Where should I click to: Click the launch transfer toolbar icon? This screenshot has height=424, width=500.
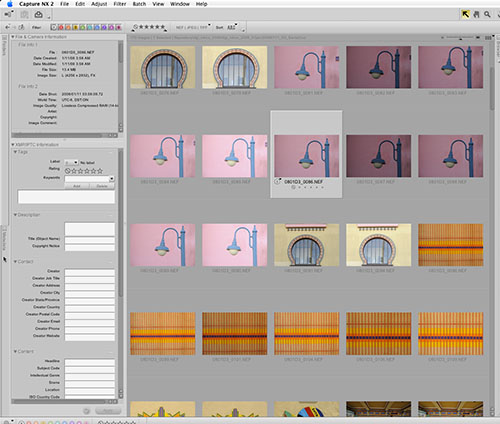click(x=8, y=14)
